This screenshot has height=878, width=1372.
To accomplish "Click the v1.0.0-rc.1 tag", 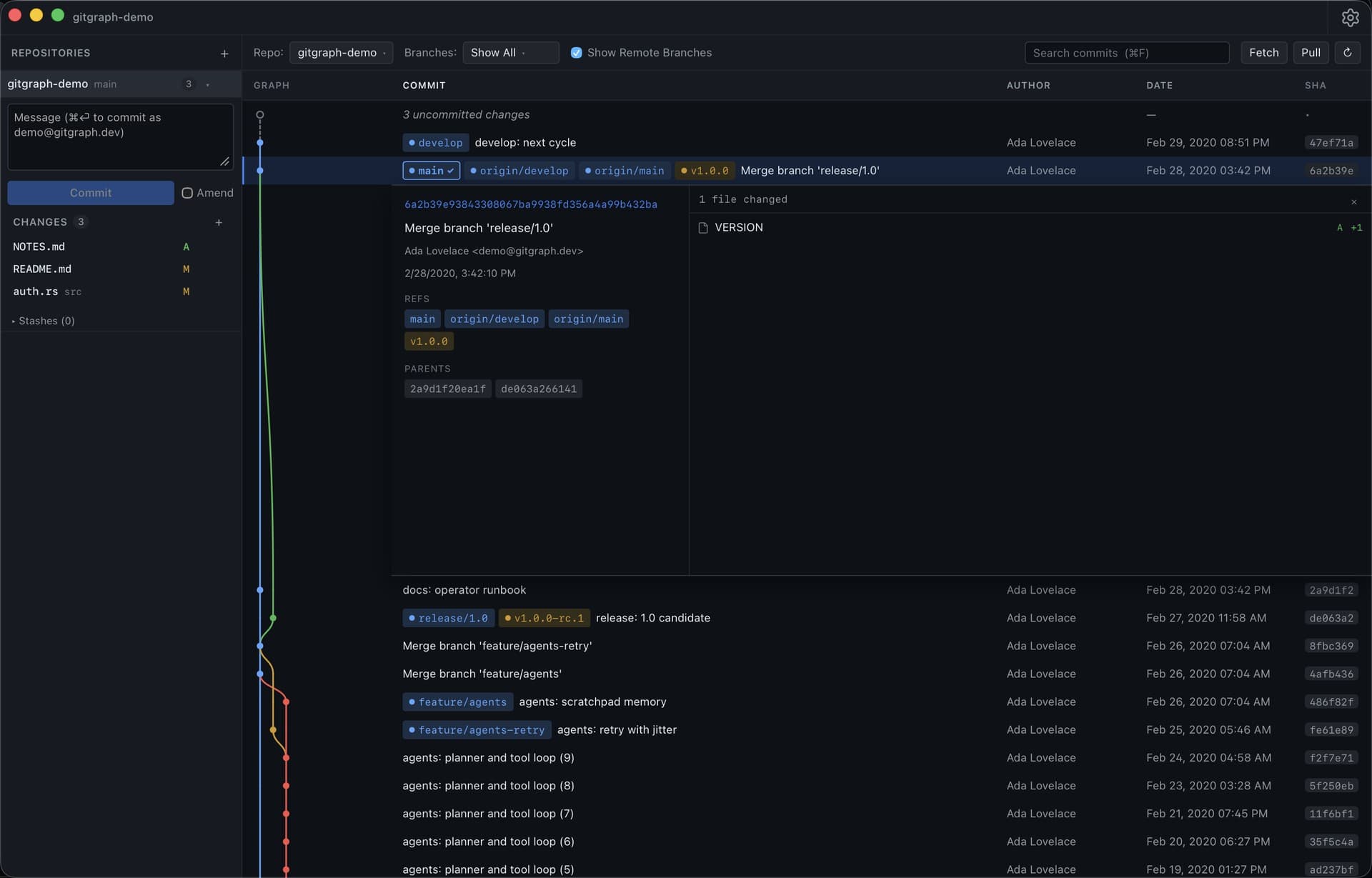I will click(x=545, y=618).
